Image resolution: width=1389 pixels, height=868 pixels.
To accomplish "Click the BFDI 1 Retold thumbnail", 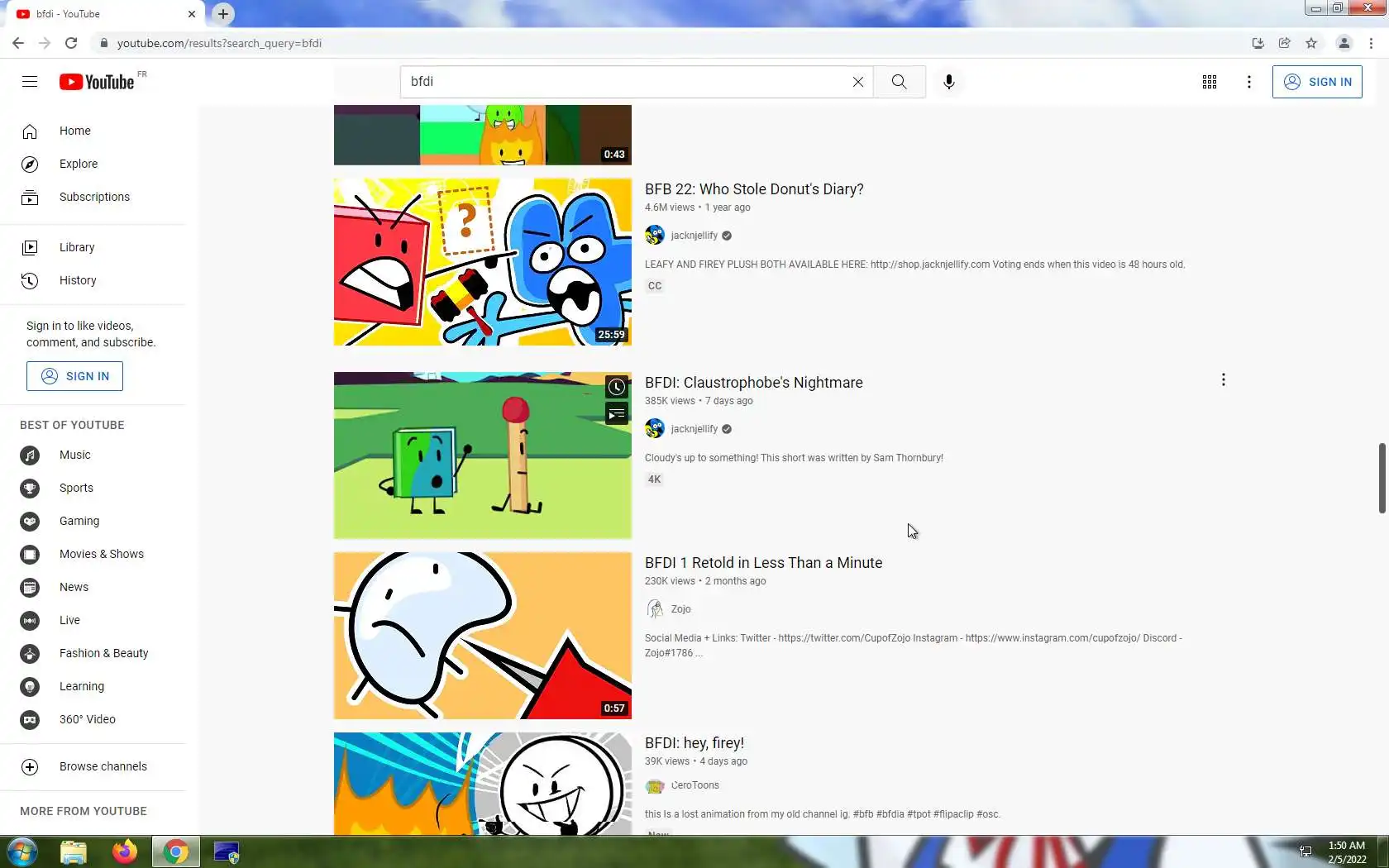I will click(x=483, y=636).
